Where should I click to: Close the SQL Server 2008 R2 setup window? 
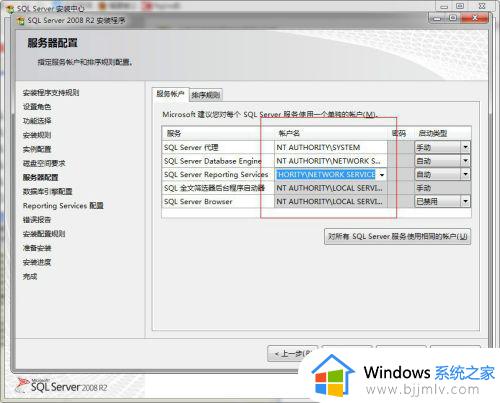click(x=475, y=18)
